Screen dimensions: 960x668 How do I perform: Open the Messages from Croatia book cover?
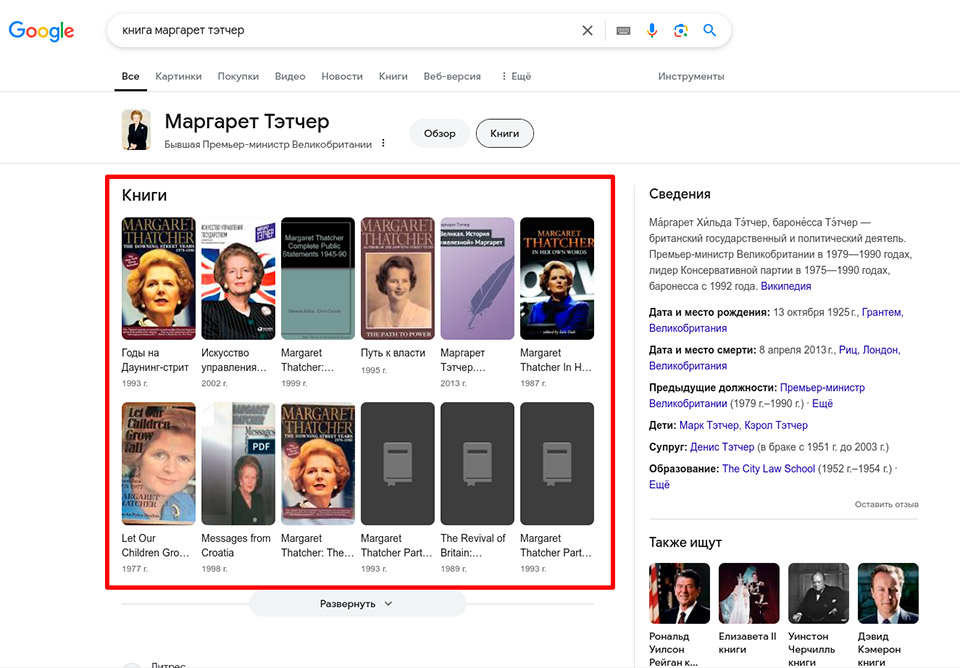238,463
